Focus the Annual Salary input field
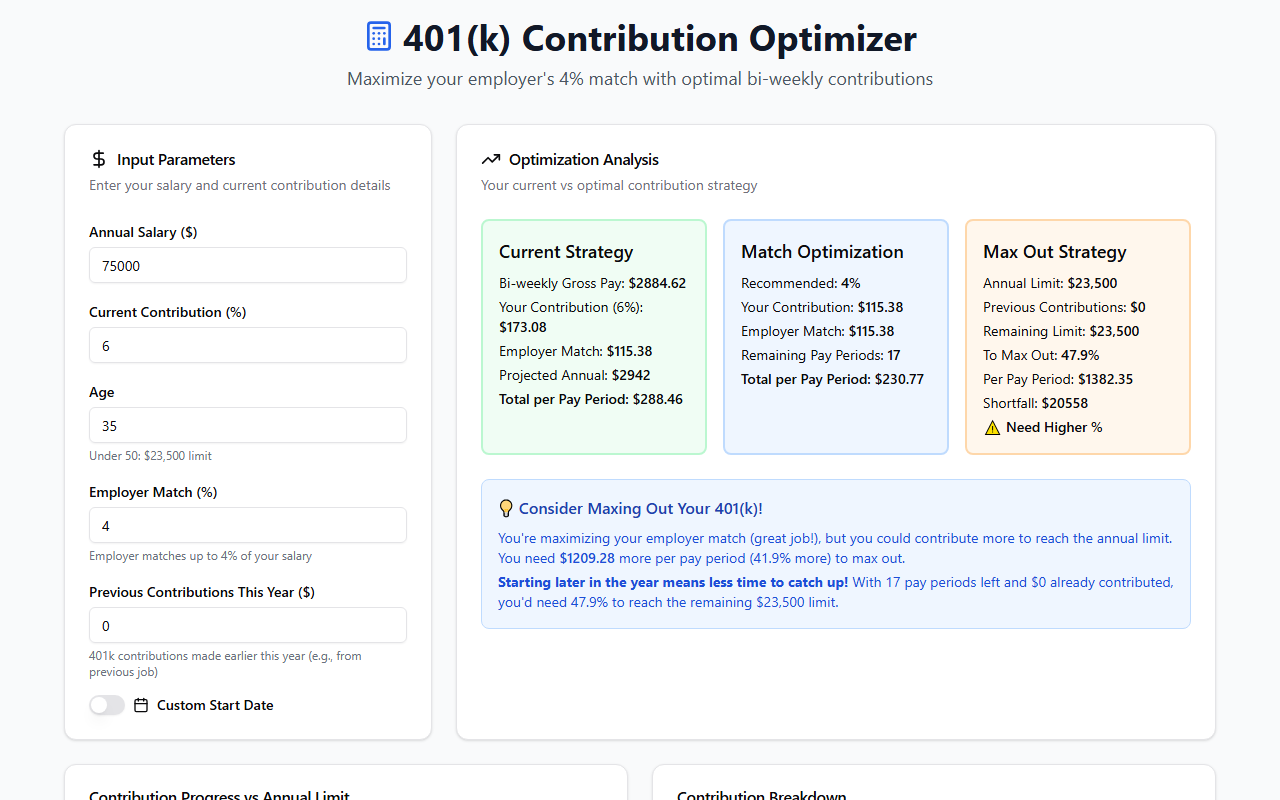The height and width of the screenshot is (800, 1280). click(248, 265)
